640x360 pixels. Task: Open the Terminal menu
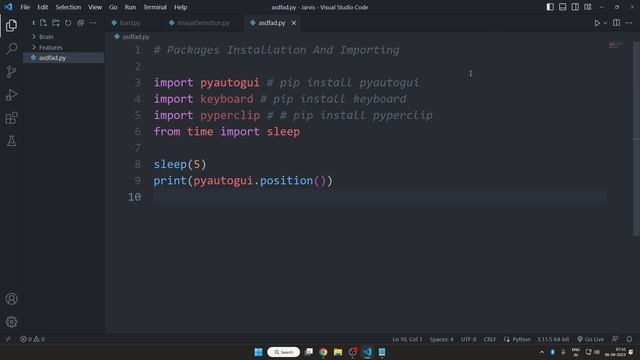coord(155,7)
